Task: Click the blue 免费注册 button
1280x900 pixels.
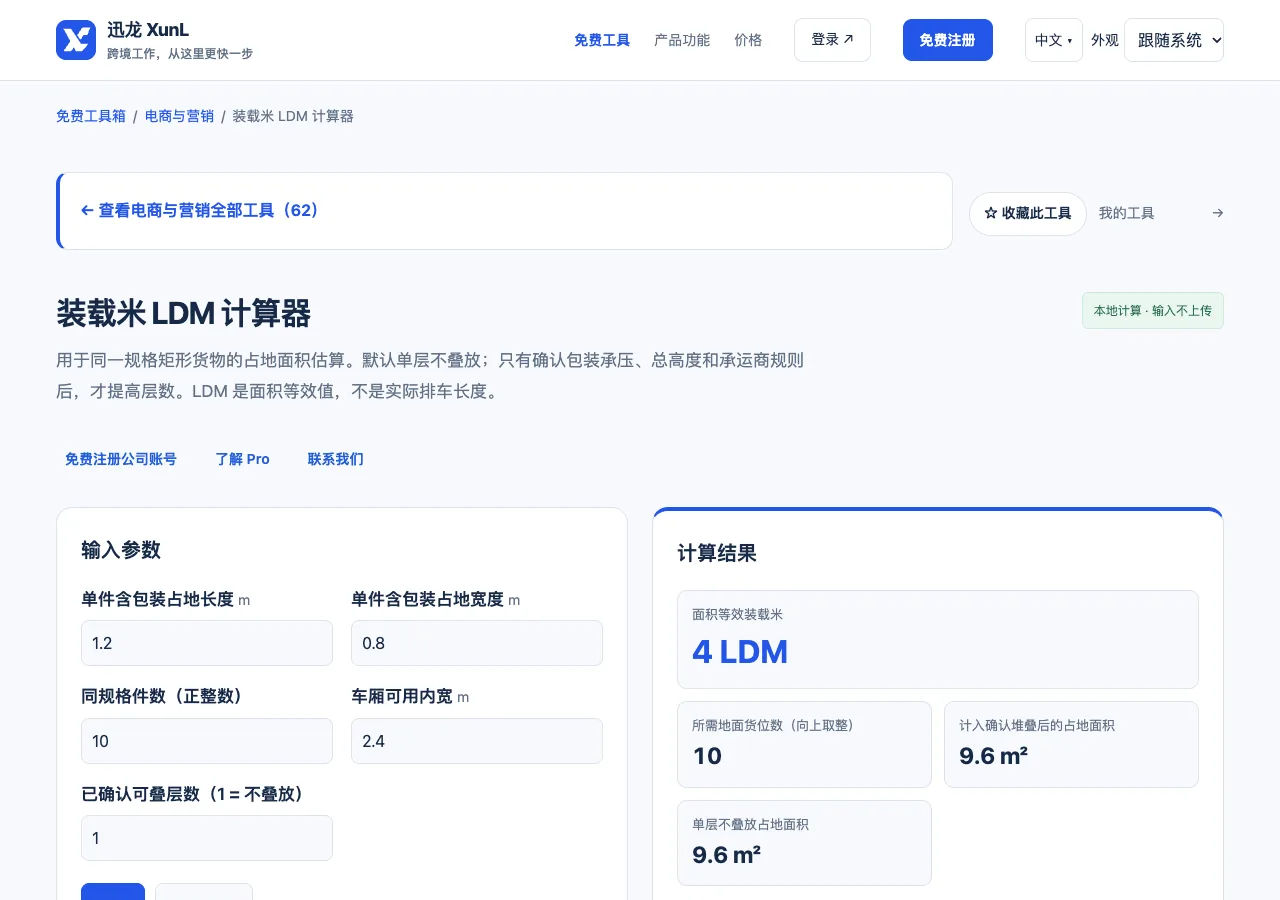Action: (948, 40)
